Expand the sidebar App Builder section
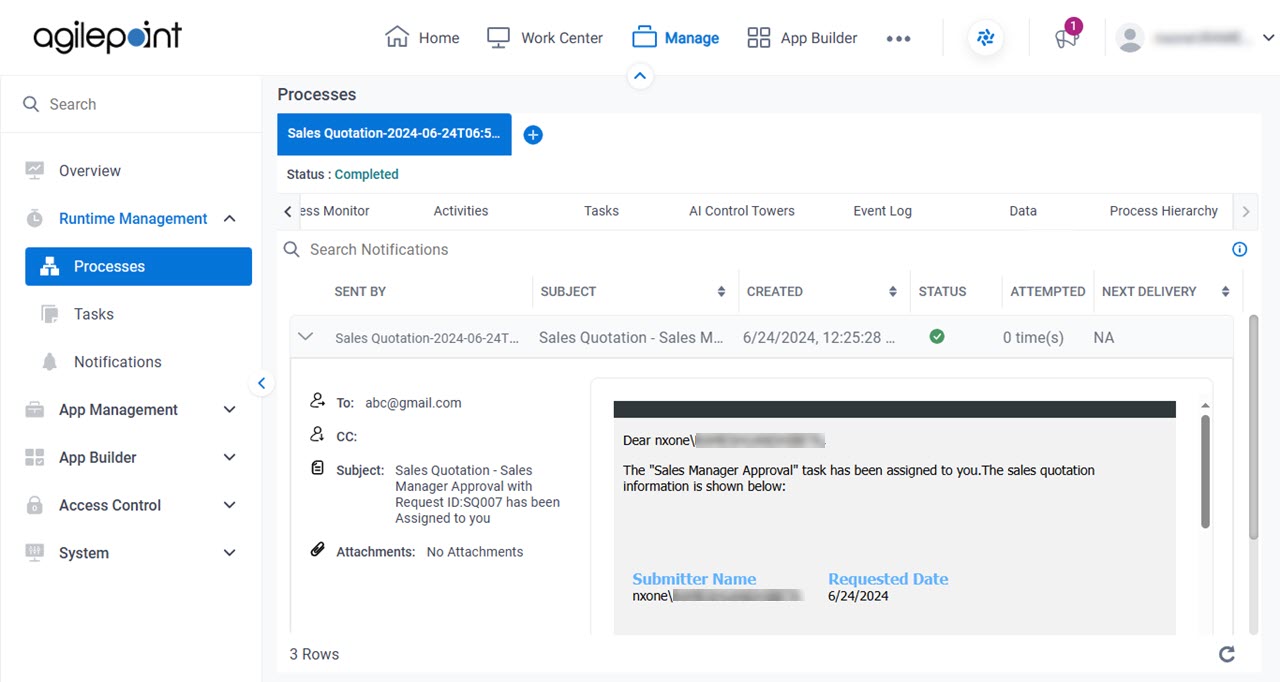The image size is (1280, 682). (229, 458)
